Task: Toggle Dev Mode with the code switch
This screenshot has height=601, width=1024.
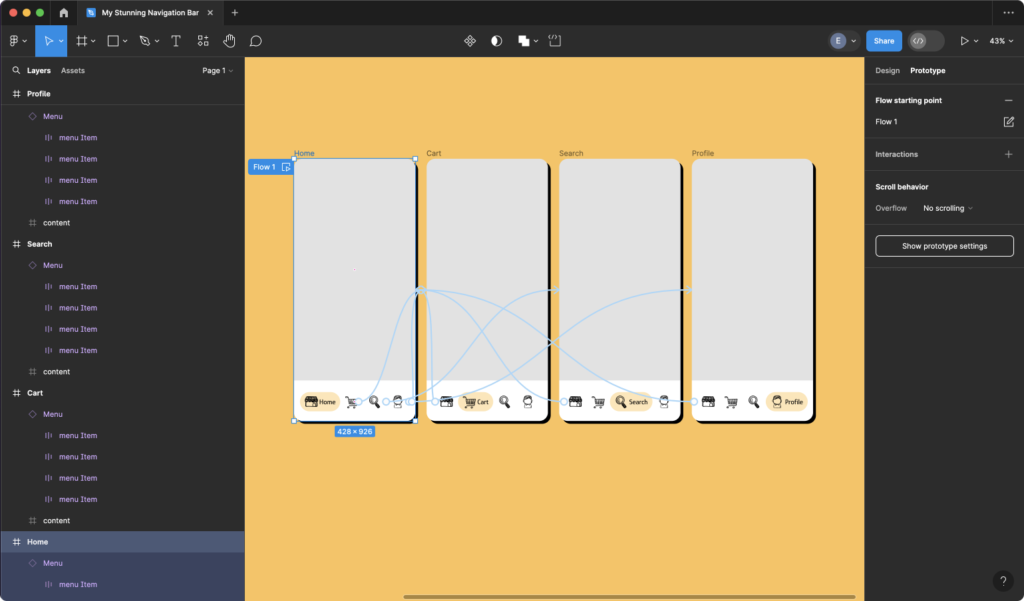Action: coord(920,41)
